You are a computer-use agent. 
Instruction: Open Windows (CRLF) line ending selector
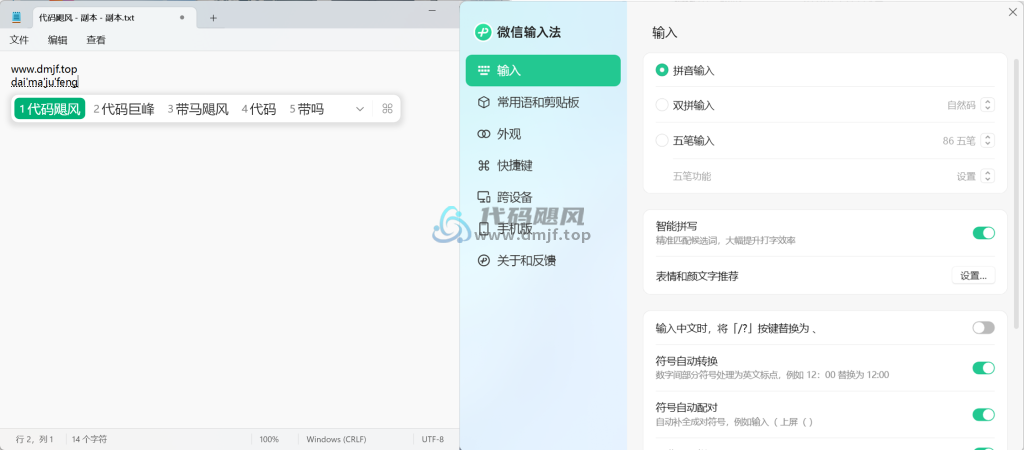click(x=336, y=440)
